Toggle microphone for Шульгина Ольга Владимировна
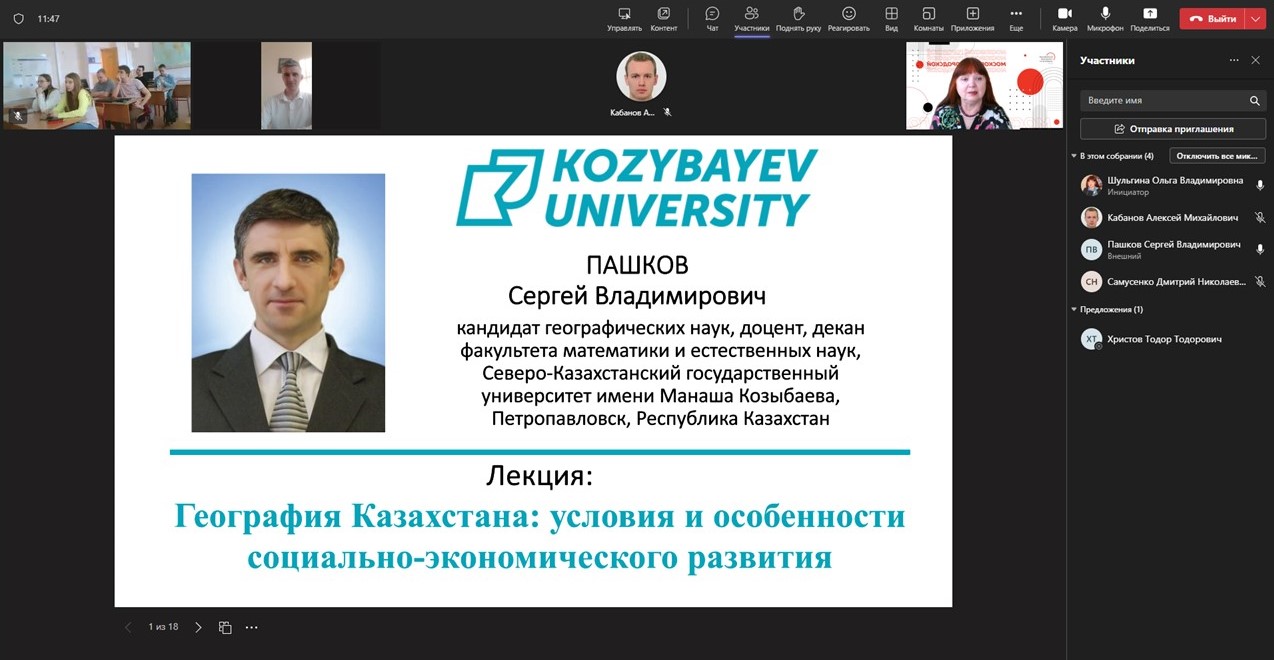1274x660 pixels. click(x=1260, y=186)
